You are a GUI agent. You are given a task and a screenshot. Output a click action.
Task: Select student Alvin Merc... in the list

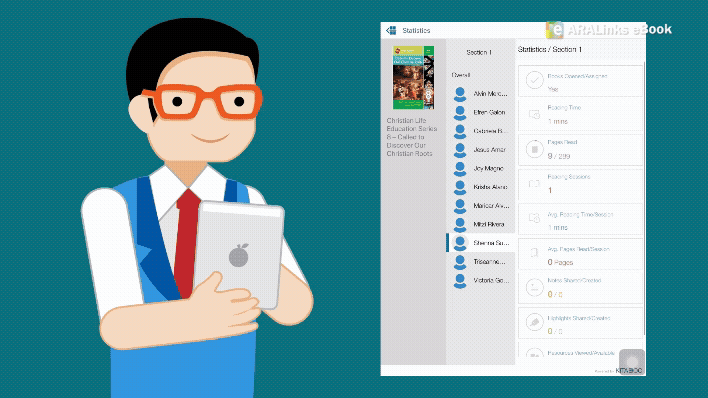(x=480, y=94)
